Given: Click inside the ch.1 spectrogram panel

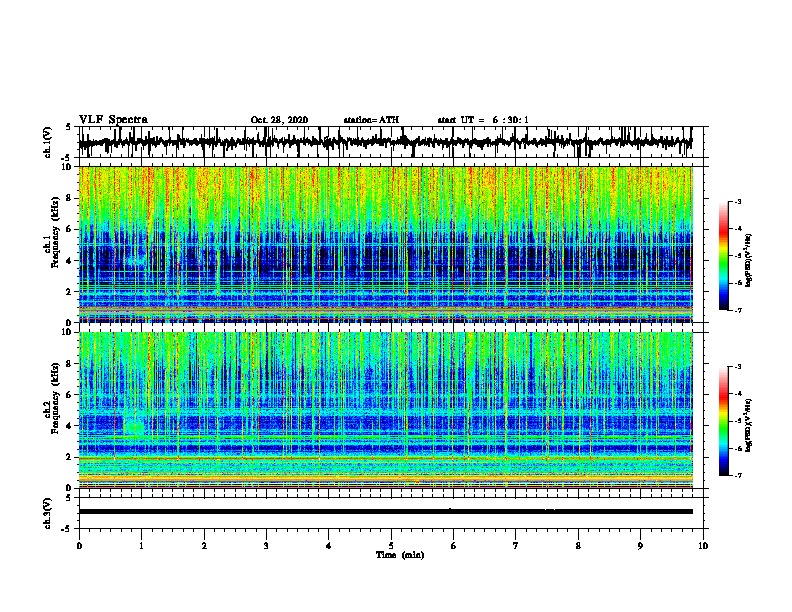Looking at the screenshot, I should 386,244.
